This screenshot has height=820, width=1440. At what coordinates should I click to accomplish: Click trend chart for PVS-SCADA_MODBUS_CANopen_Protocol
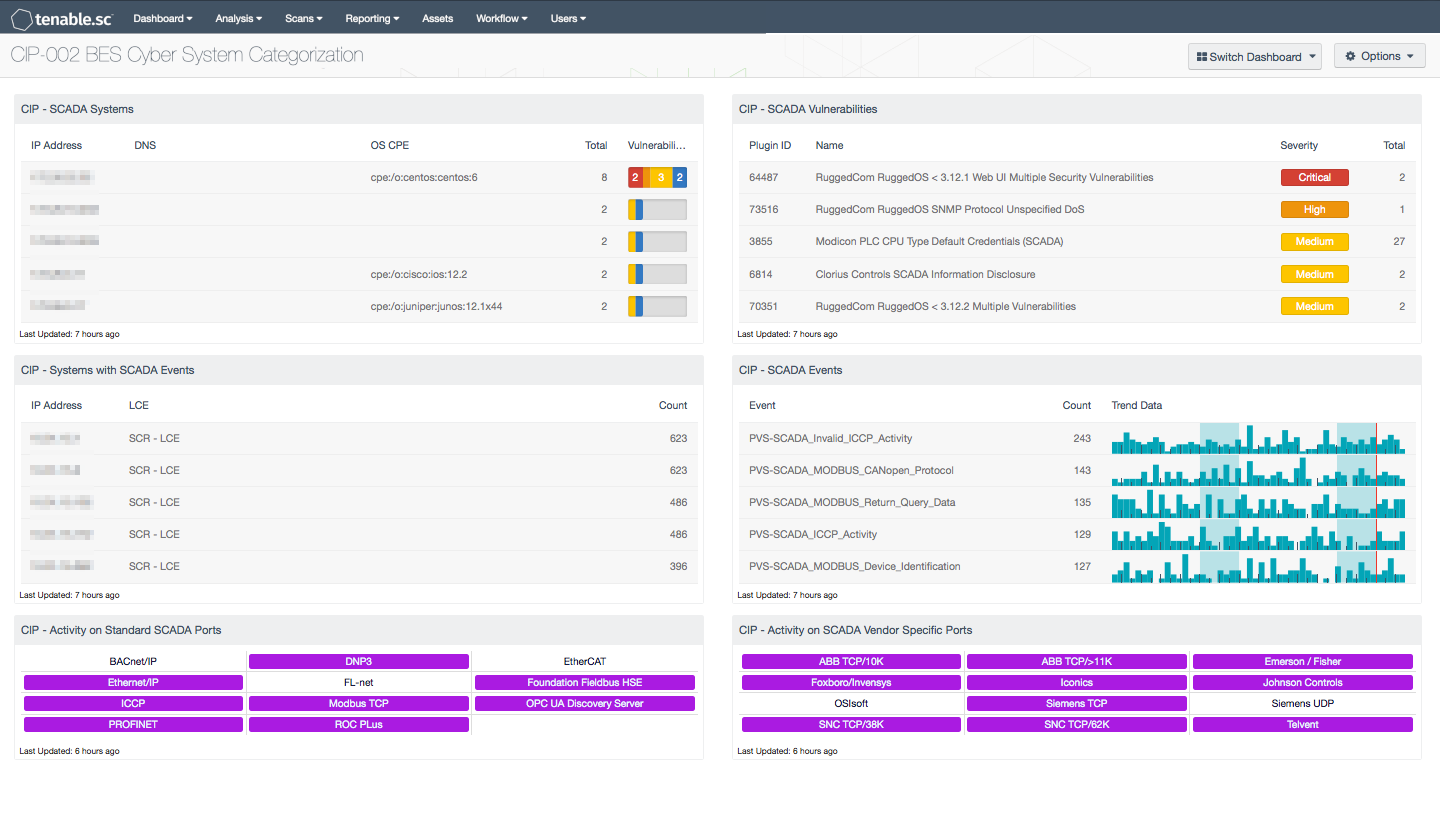tap(1258, 470)
